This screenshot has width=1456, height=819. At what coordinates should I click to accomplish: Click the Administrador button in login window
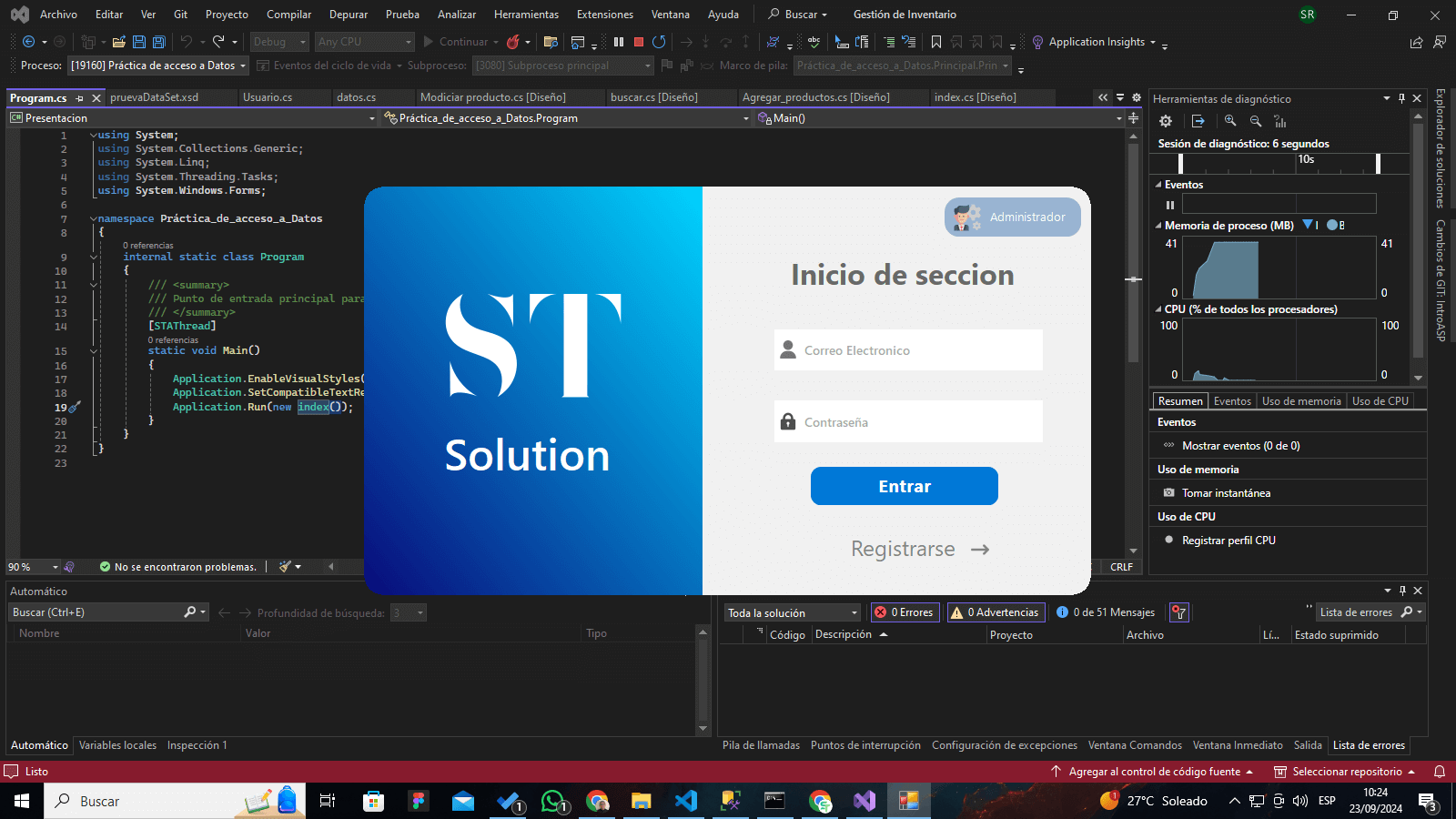point(1013,217)
